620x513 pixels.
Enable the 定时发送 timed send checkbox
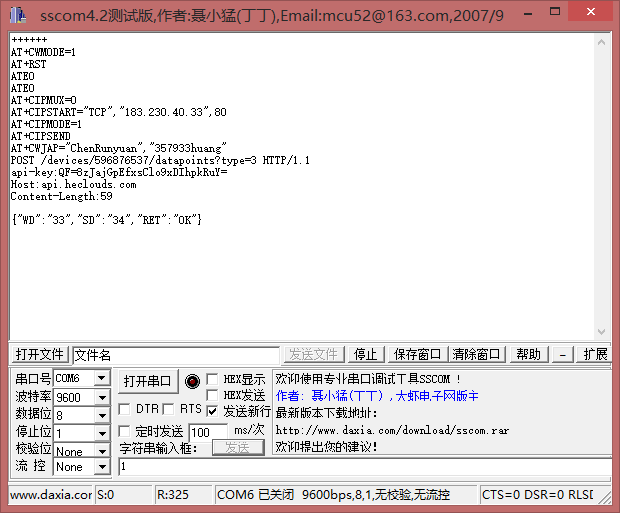click(x=125, y=431)
